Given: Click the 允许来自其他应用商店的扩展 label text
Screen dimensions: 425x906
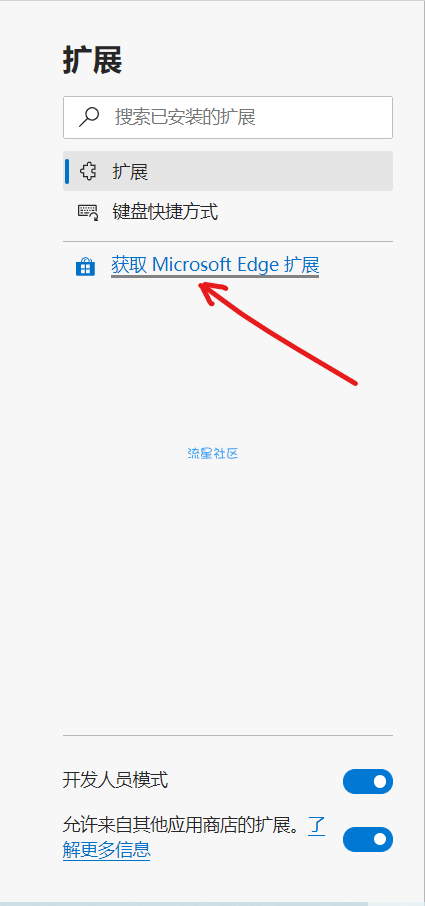Looking at the screenshot, I should pos(182,826).
